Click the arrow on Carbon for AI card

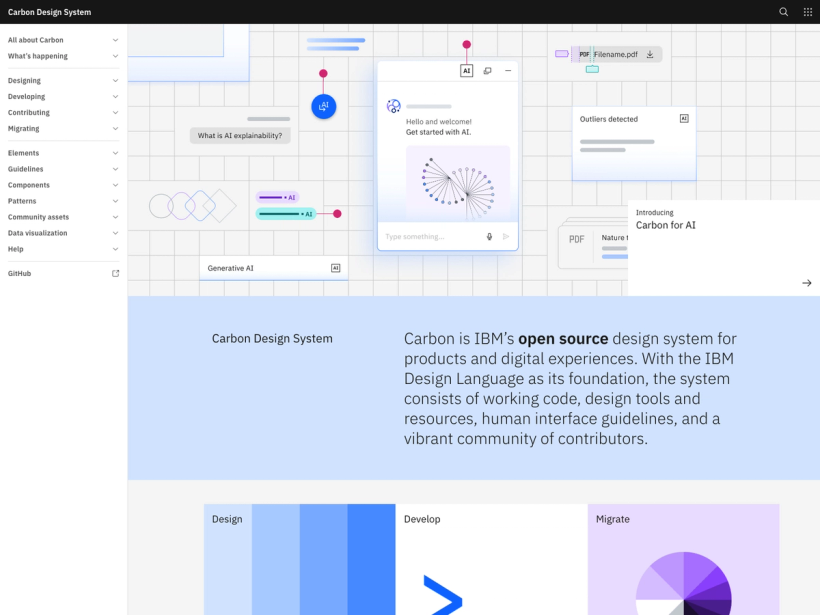(x=807, y=283)
